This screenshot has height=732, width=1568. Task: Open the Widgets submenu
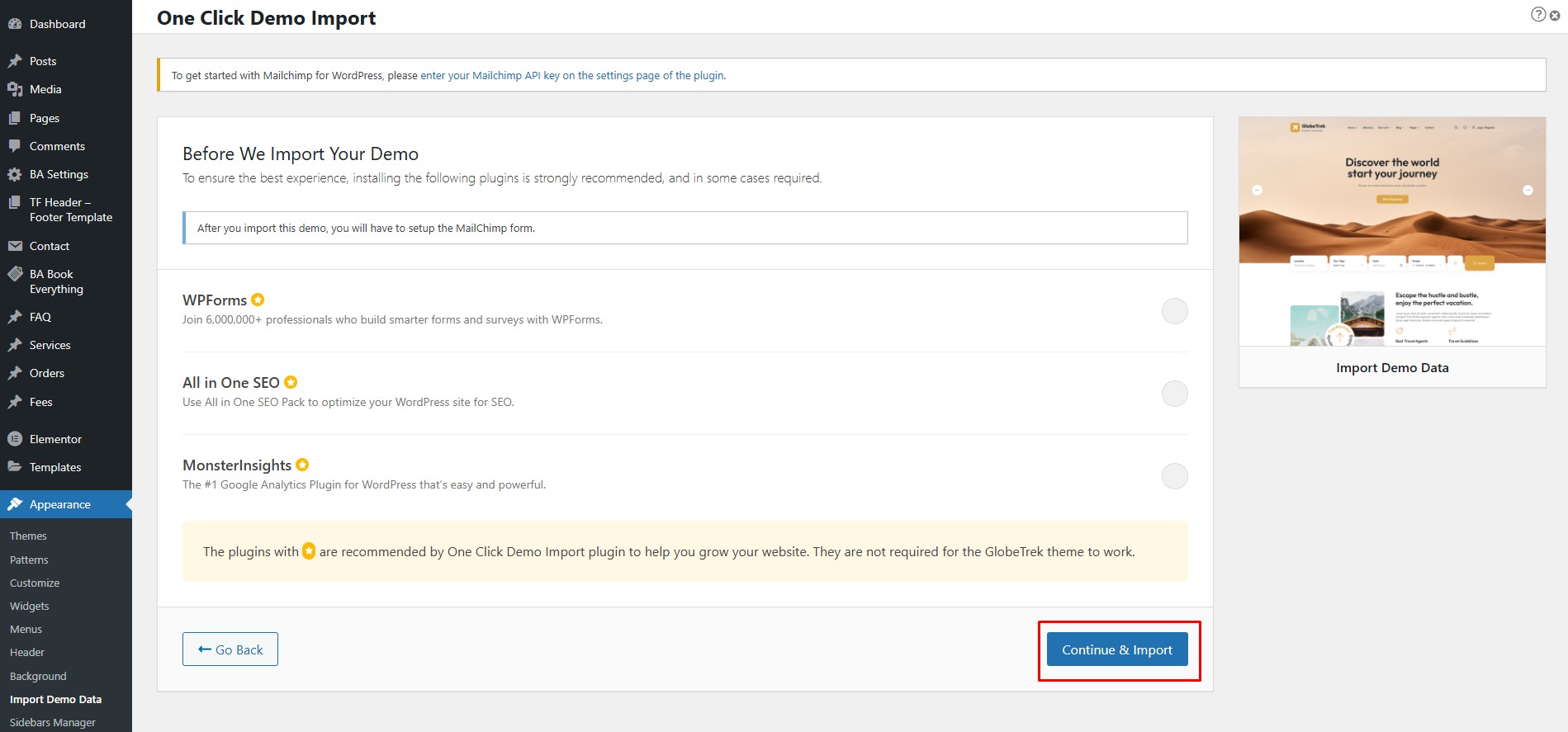pos(30,606)
